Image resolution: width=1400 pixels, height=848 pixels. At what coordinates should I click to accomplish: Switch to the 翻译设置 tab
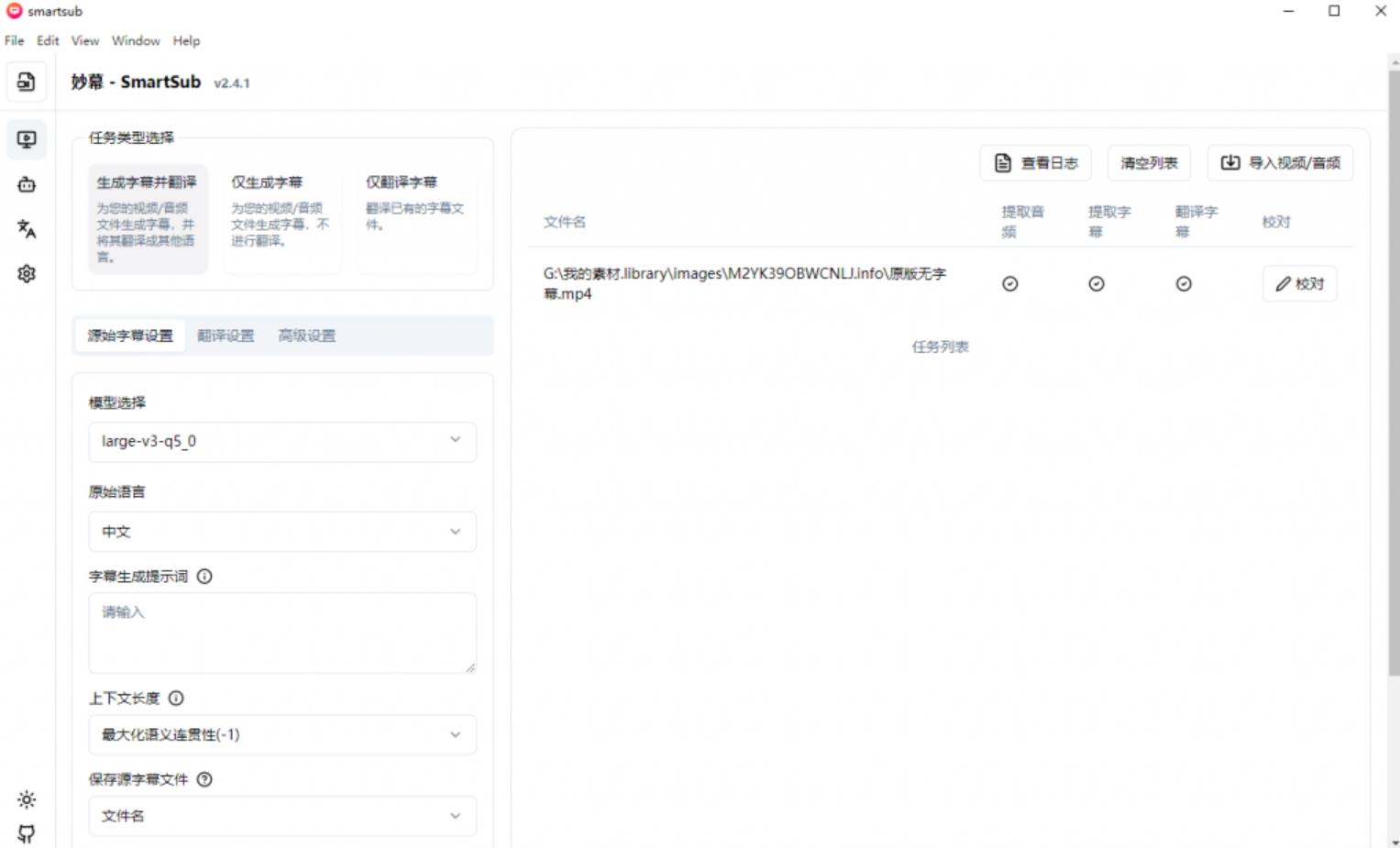226,336
